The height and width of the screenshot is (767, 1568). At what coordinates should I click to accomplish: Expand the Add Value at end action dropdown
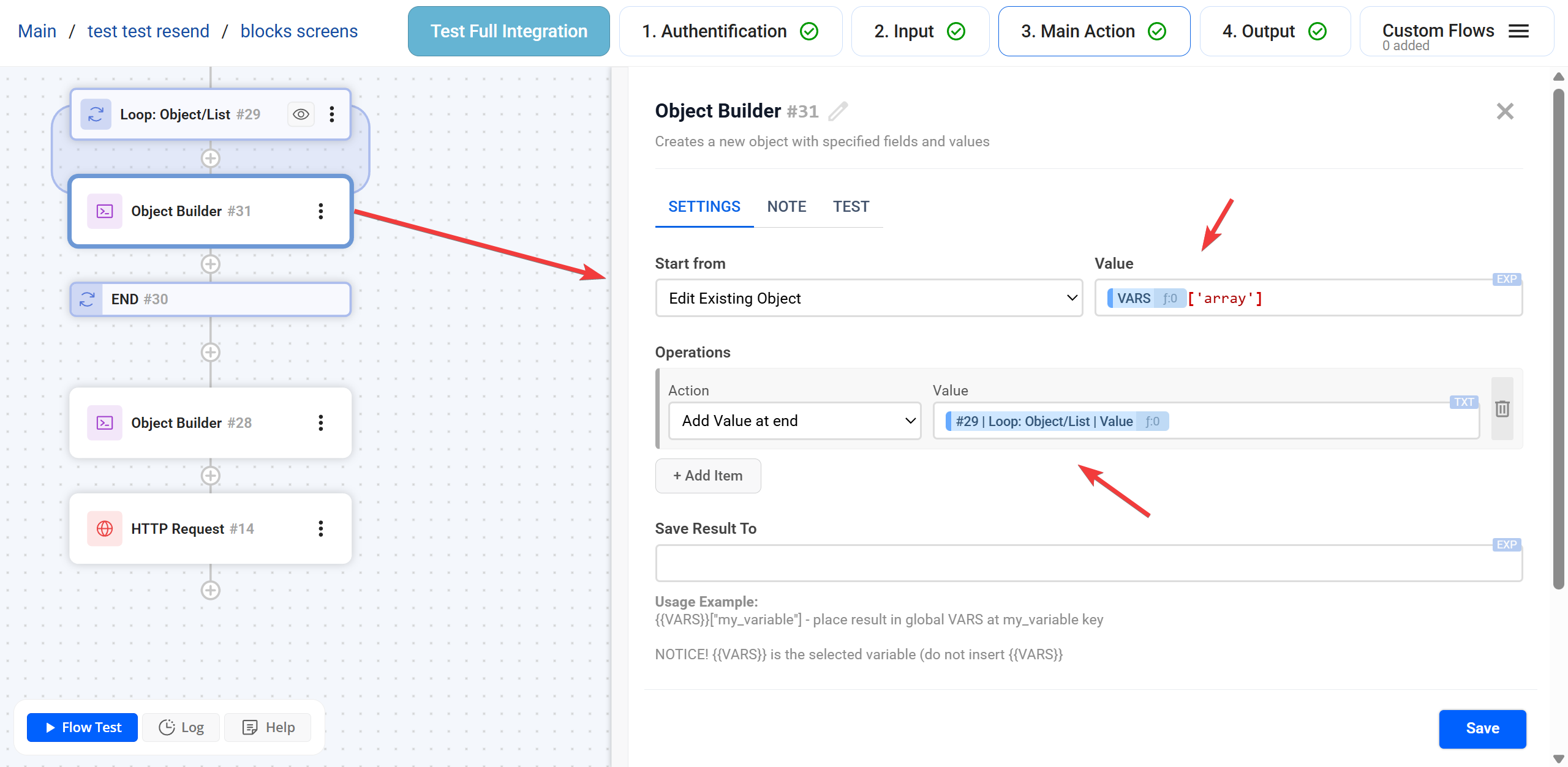point(794,421)
